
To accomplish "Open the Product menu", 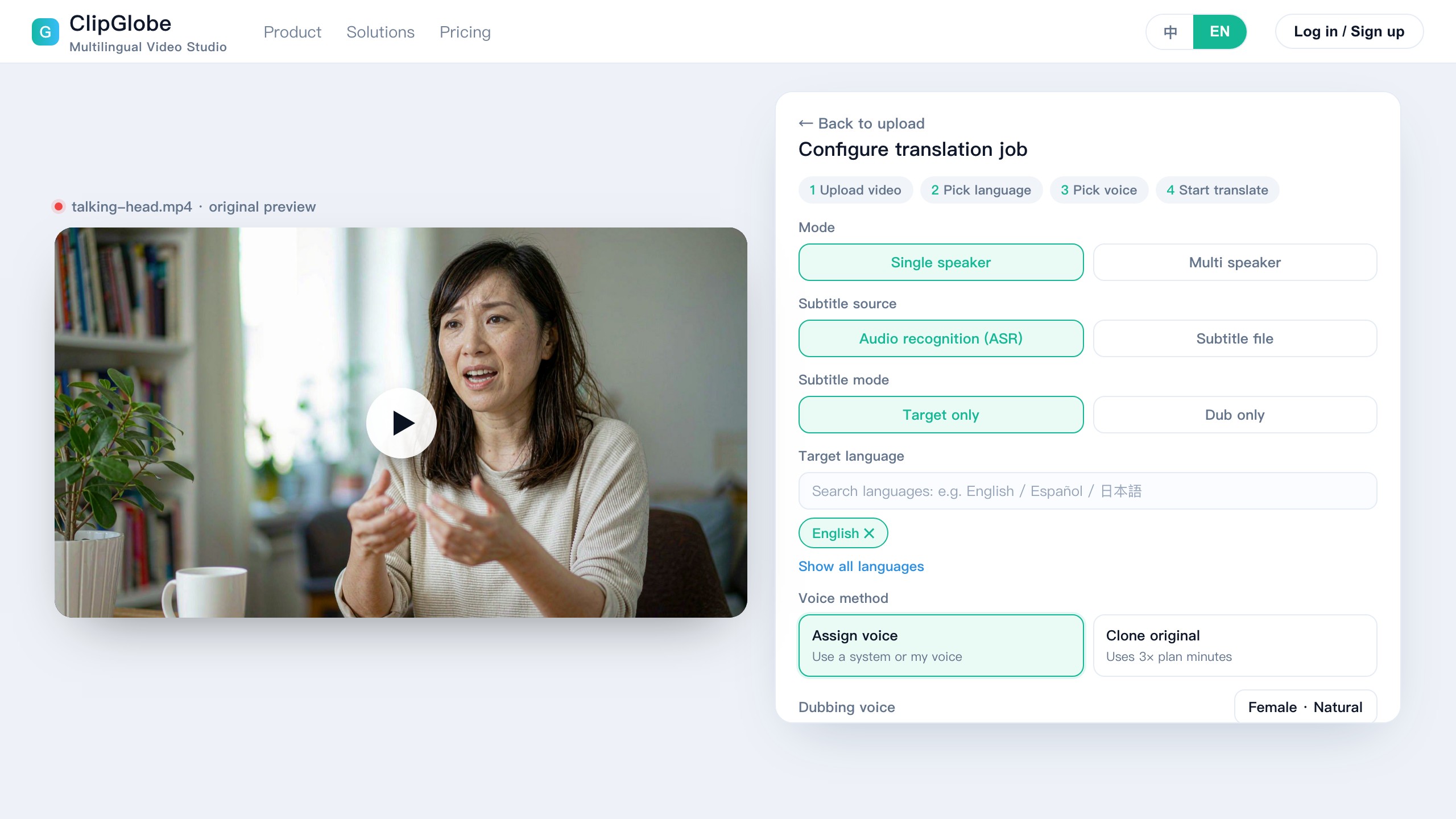I will pos(292,32).
